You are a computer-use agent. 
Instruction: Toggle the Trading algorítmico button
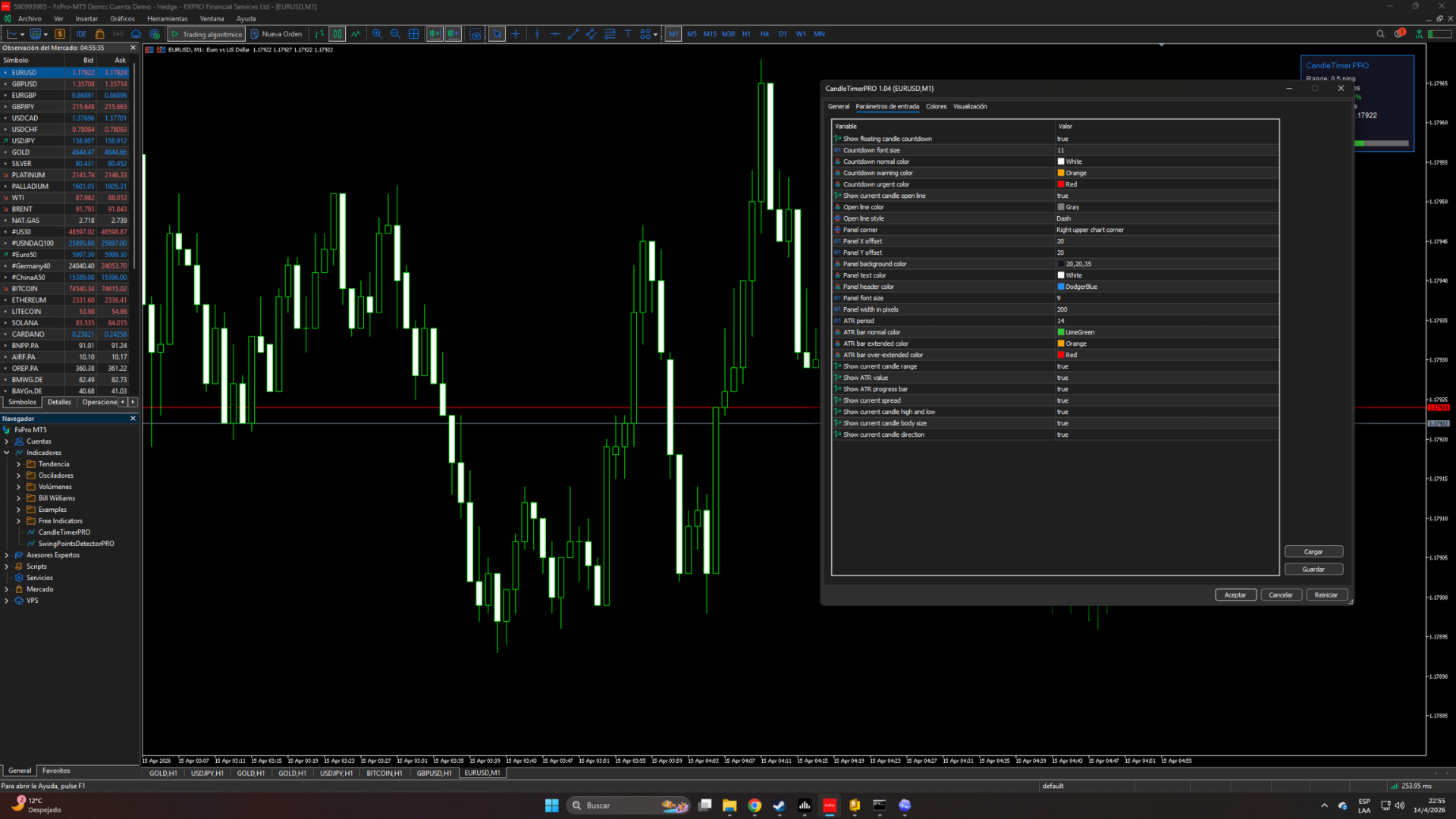pos(206,34)
